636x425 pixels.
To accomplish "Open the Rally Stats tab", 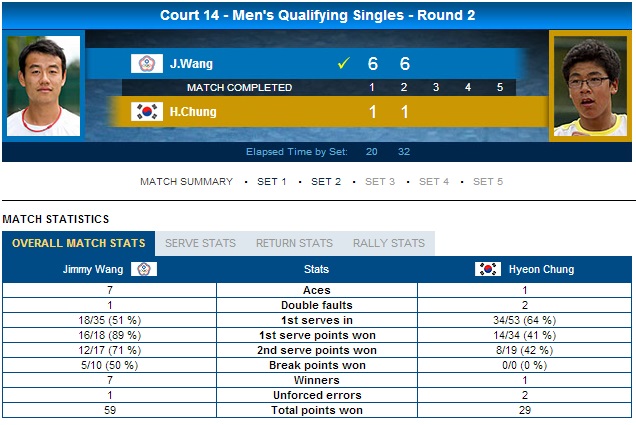I will point(389,243).
